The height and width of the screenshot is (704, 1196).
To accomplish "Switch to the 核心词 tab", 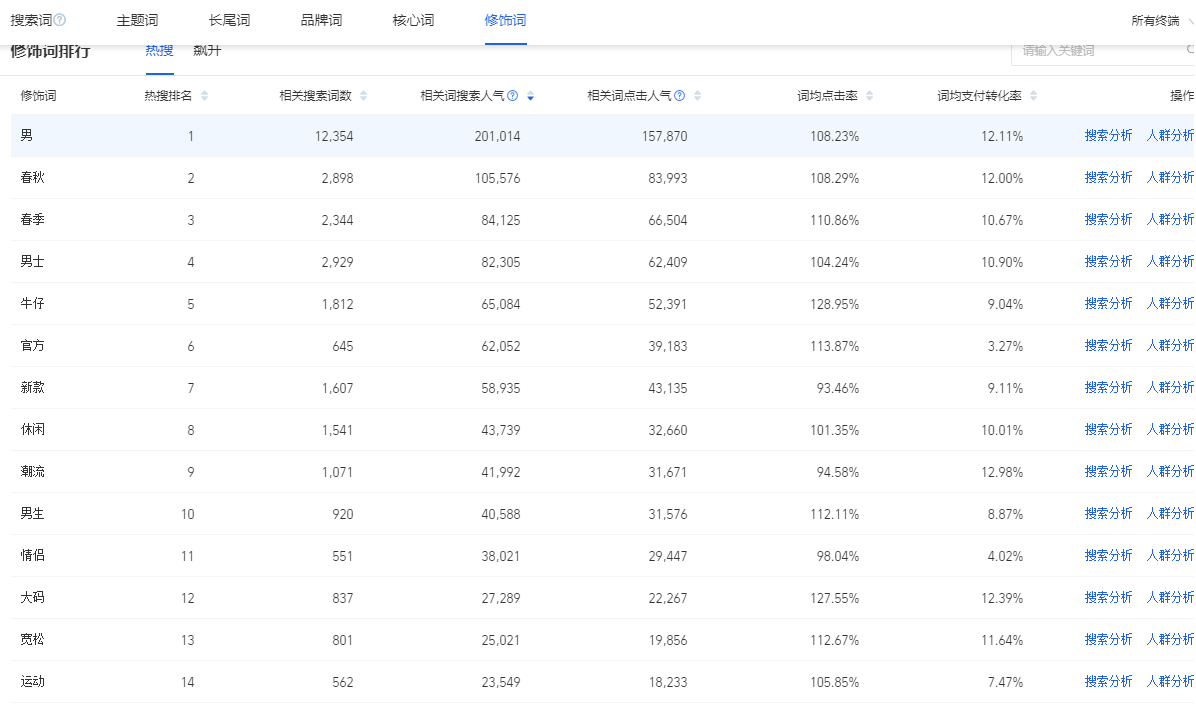I will pos(413,21).
